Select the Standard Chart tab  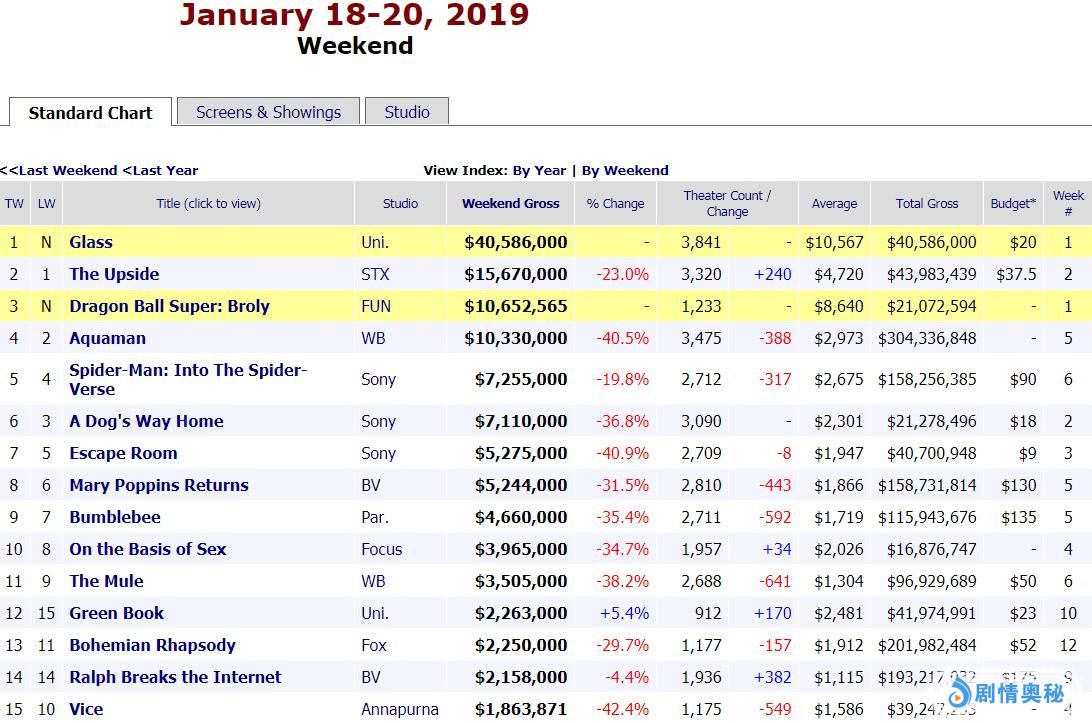click(x=90, y=113)
